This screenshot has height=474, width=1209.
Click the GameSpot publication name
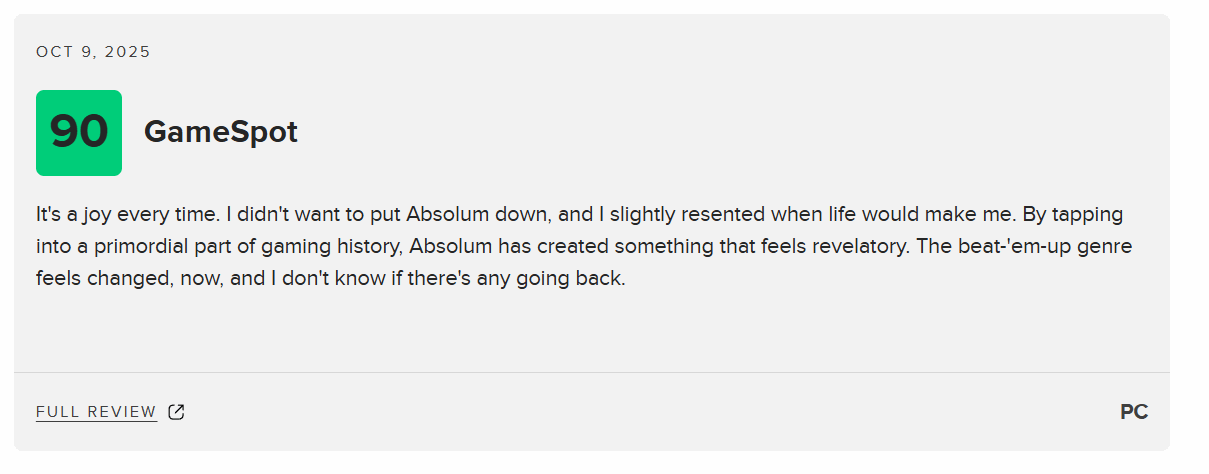click(x=221, y=132)
